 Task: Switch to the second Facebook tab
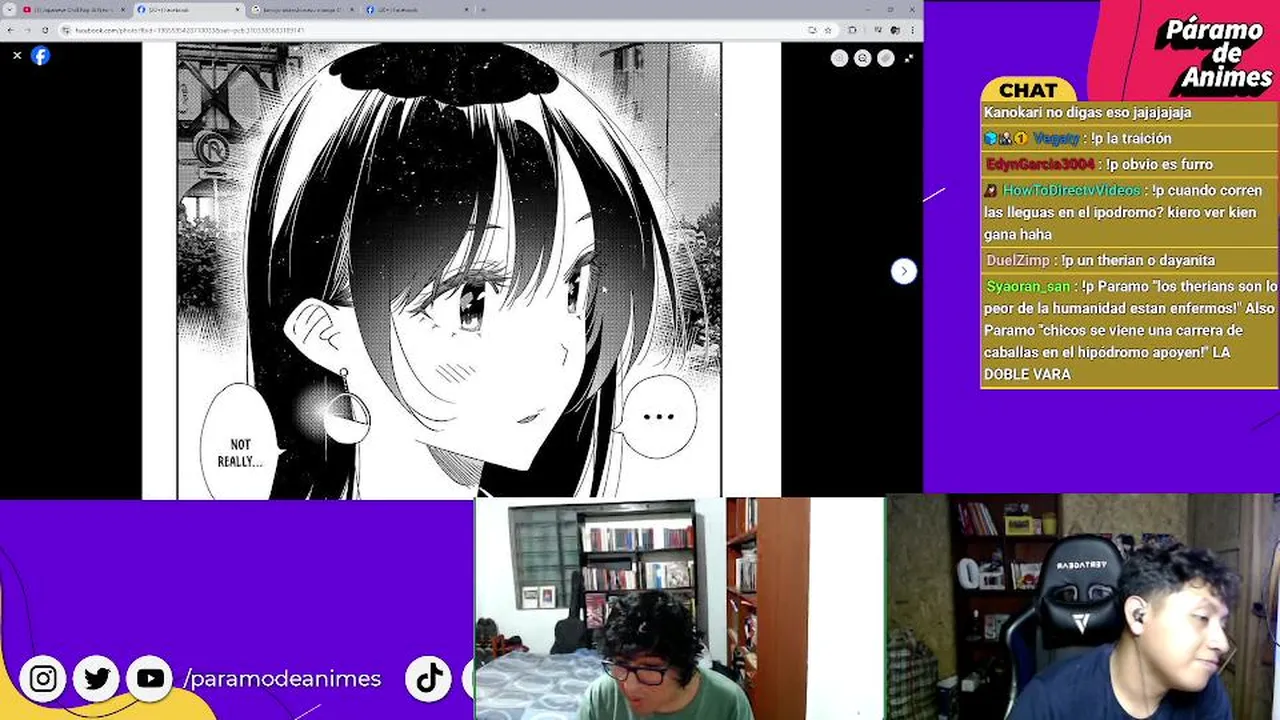(188, 10)
